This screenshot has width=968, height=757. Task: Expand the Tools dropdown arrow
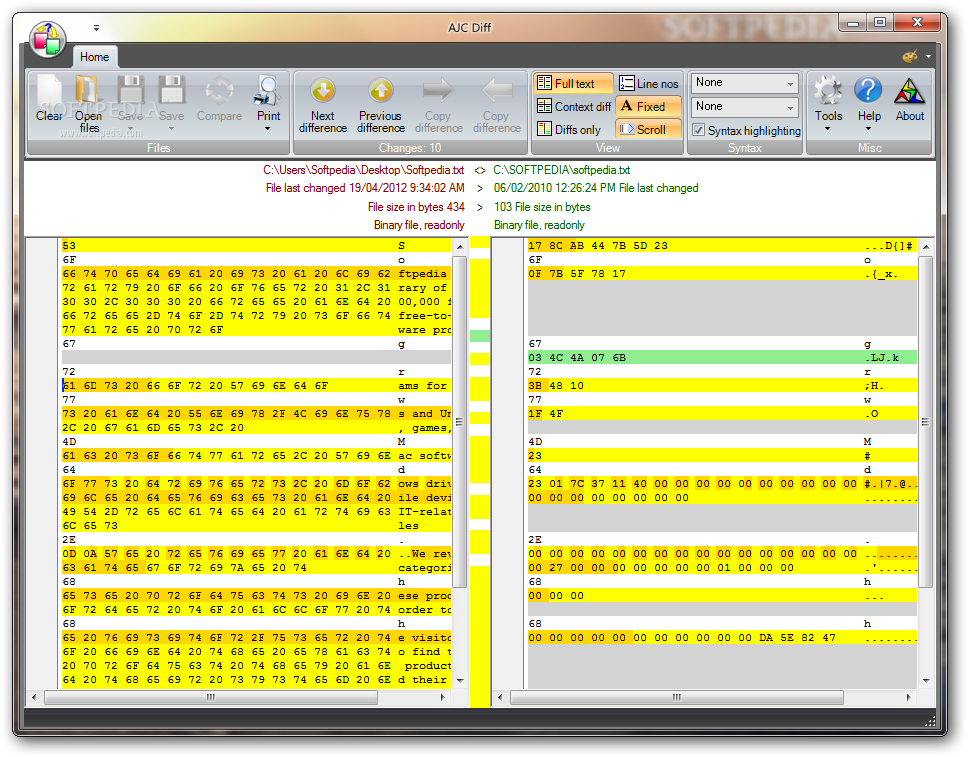[x=828, y=129]
